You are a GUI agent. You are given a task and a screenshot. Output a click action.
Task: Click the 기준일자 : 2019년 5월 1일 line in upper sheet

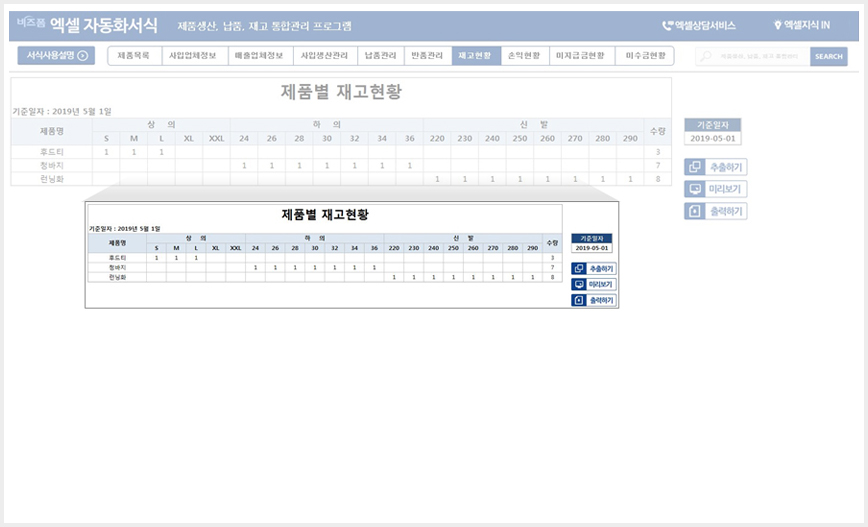(62, 112)
